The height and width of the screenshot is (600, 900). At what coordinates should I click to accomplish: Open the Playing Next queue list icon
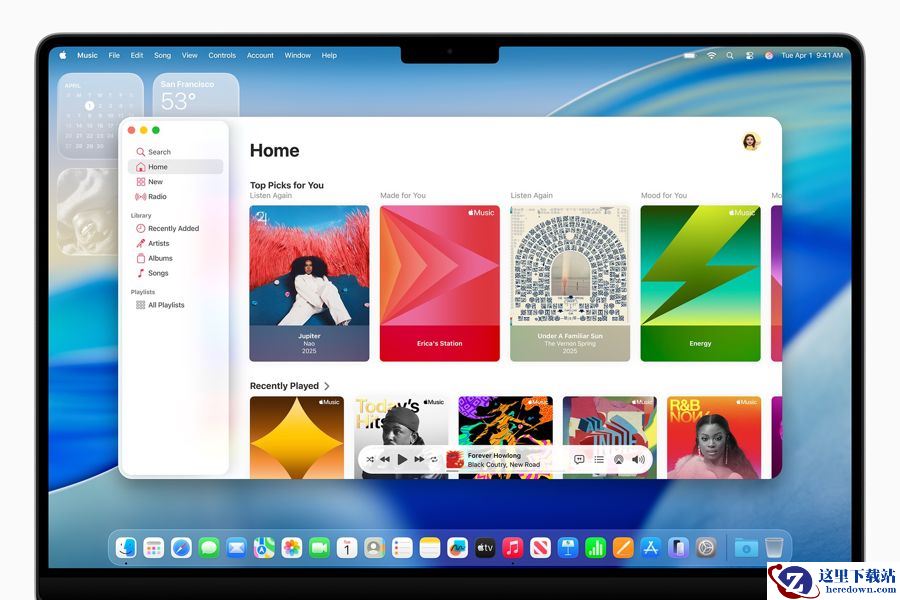click(599, 459)
